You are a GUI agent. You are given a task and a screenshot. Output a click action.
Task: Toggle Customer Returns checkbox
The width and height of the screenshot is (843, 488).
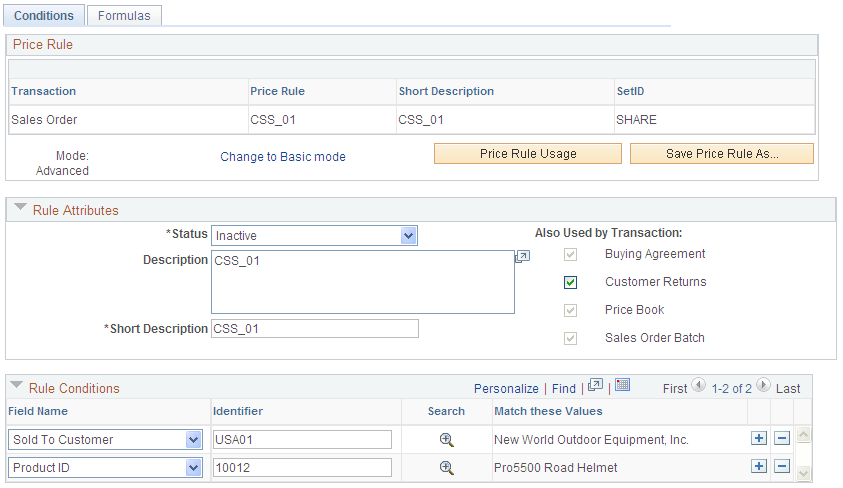point(570,282)
